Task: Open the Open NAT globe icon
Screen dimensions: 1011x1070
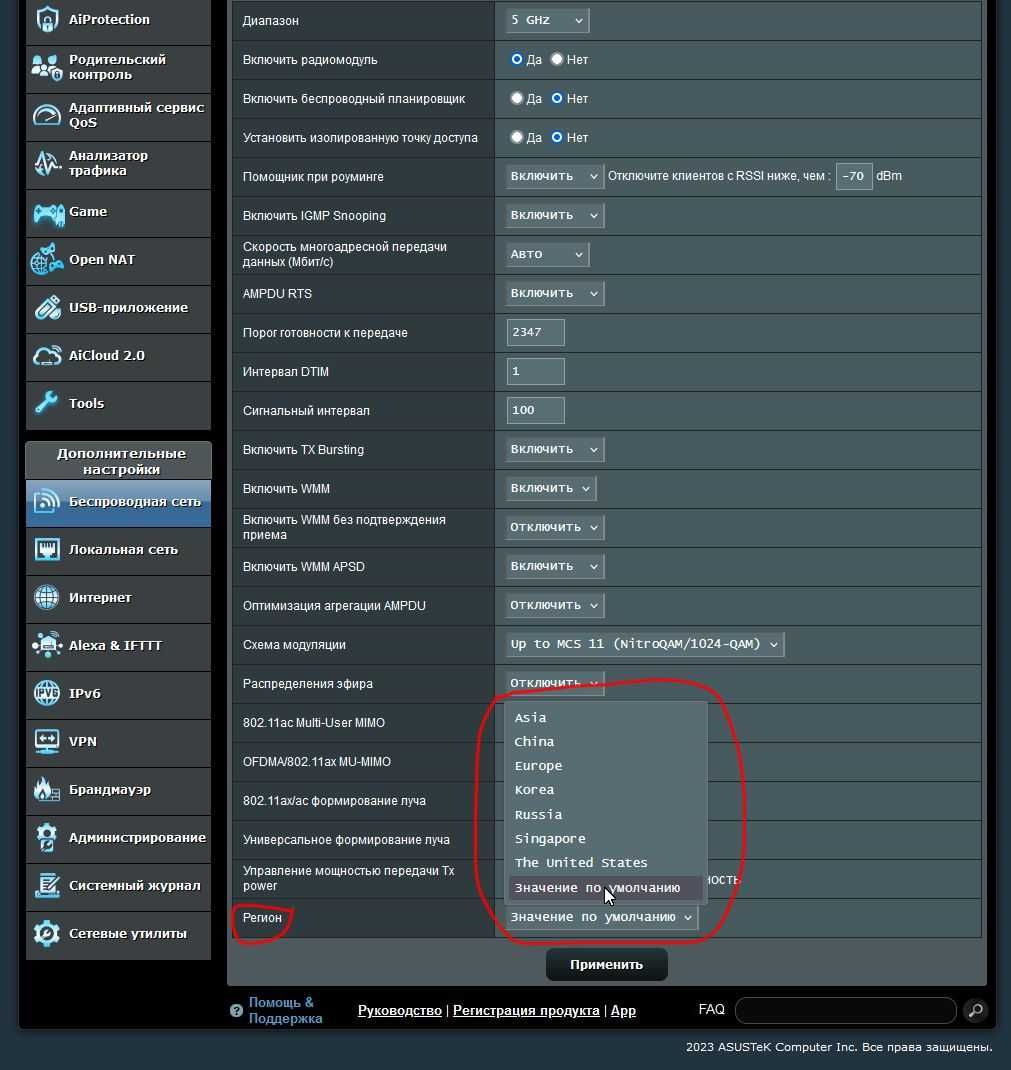Action: [x=46, y=259]
